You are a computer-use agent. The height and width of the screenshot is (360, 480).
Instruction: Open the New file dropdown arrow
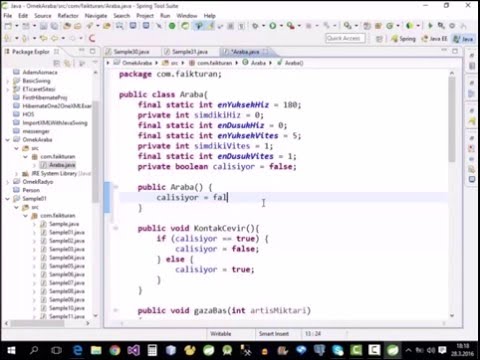coord(16,26)
